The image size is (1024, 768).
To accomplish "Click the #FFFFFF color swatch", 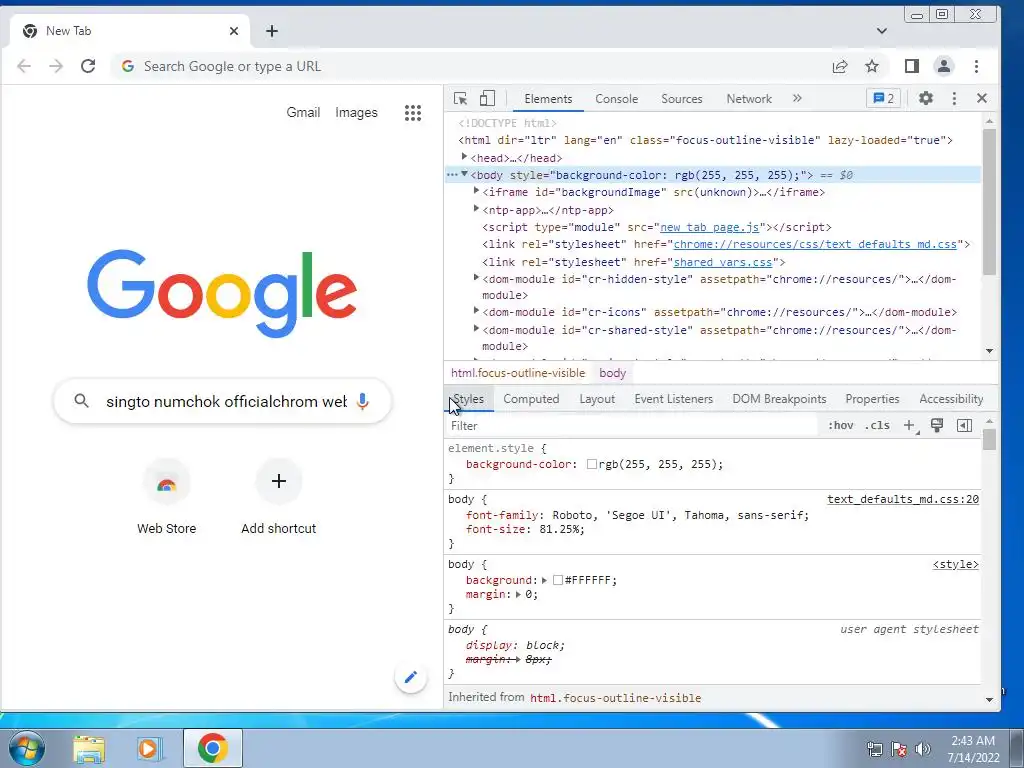I will tap(558, 580).
